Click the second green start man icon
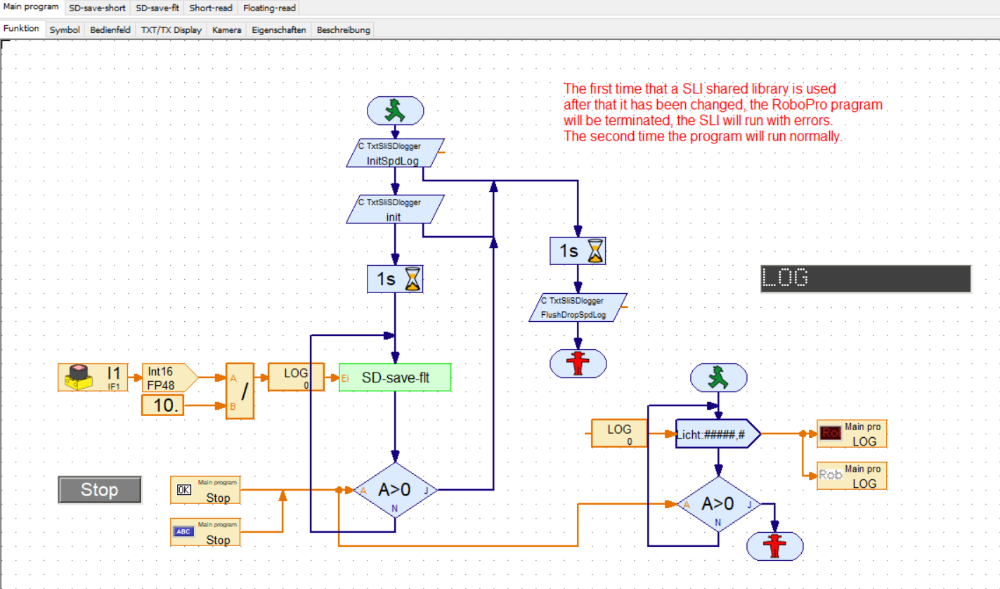 717,378
